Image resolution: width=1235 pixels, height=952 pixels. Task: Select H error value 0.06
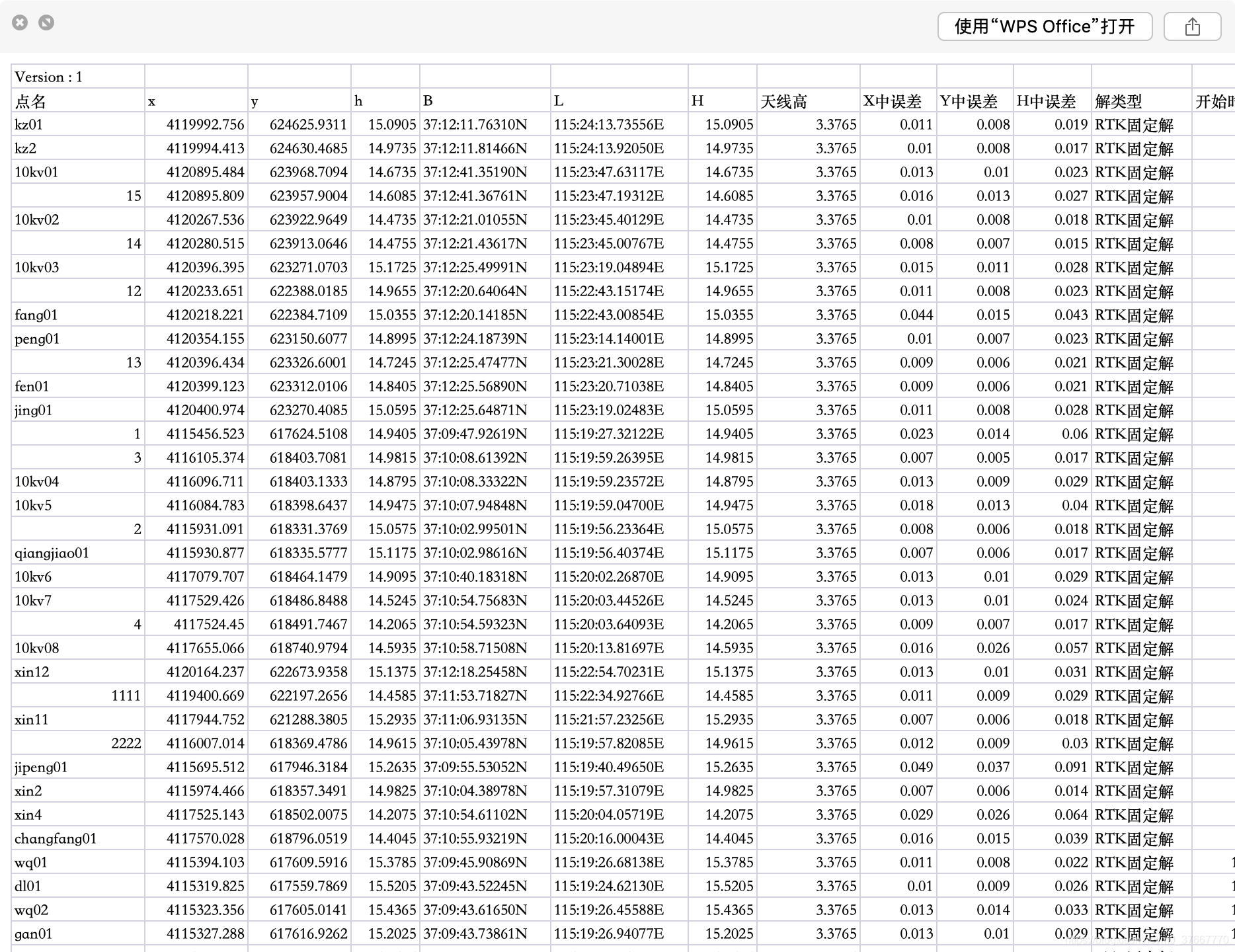1052,434
